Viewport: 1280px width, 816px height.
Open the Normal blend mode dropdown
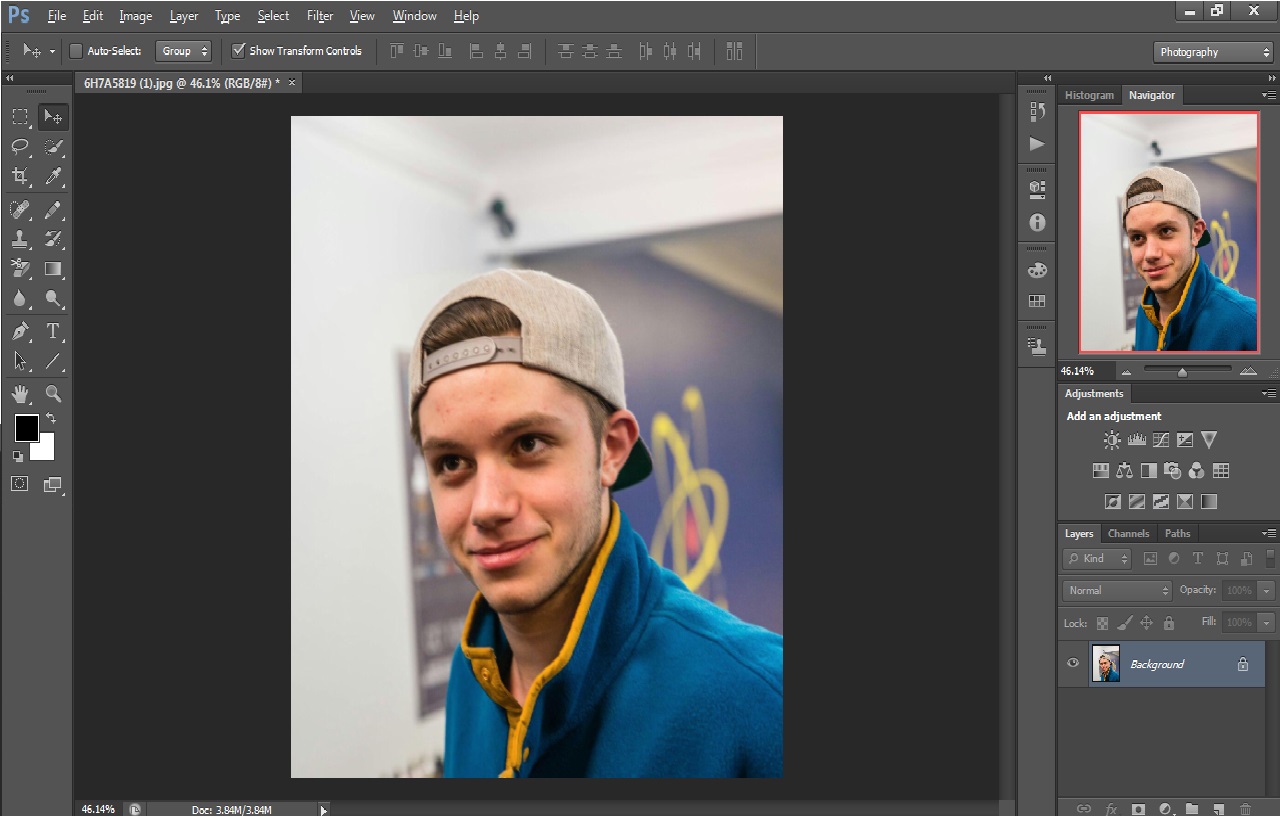[1116, 591]
